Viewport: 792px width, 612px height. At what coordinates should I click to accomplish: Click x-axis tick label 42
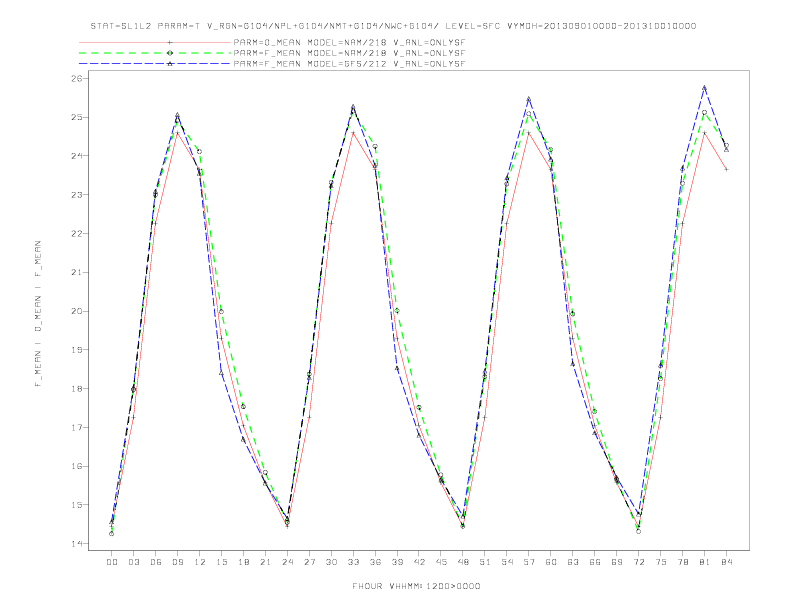tap(419, 562)
